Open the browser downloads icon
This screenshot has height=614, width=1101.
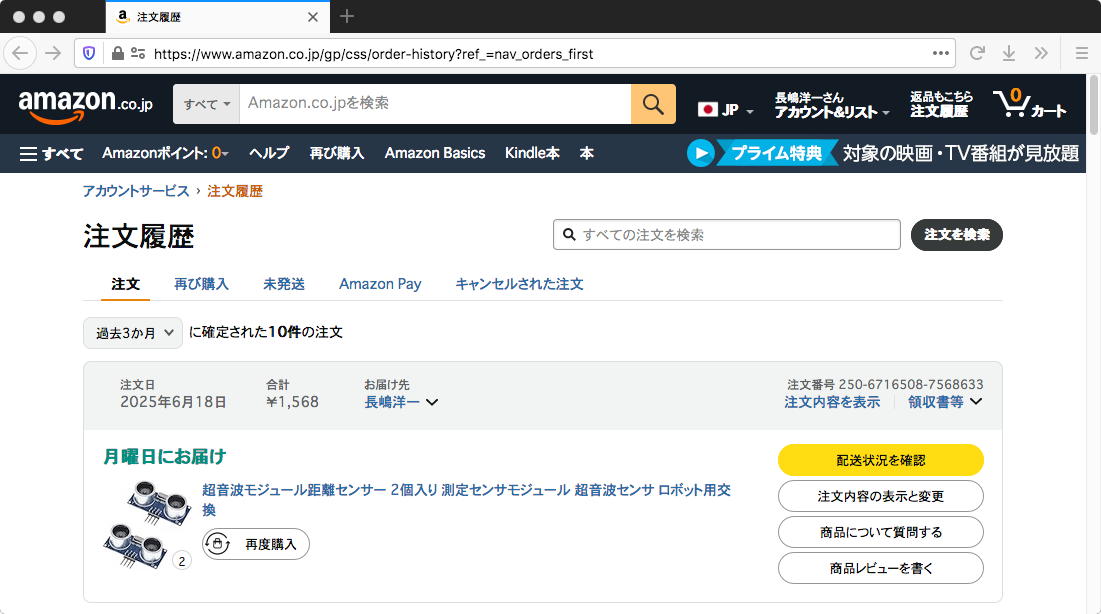click(x=1009, y=53)
